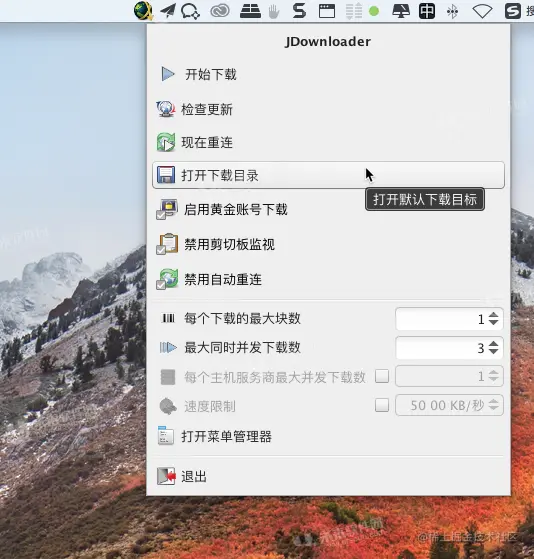Viewport: 534px width, 559px height.
Task: Click the 每个下载的最大块数 label
Action: [x=242, y=318]
